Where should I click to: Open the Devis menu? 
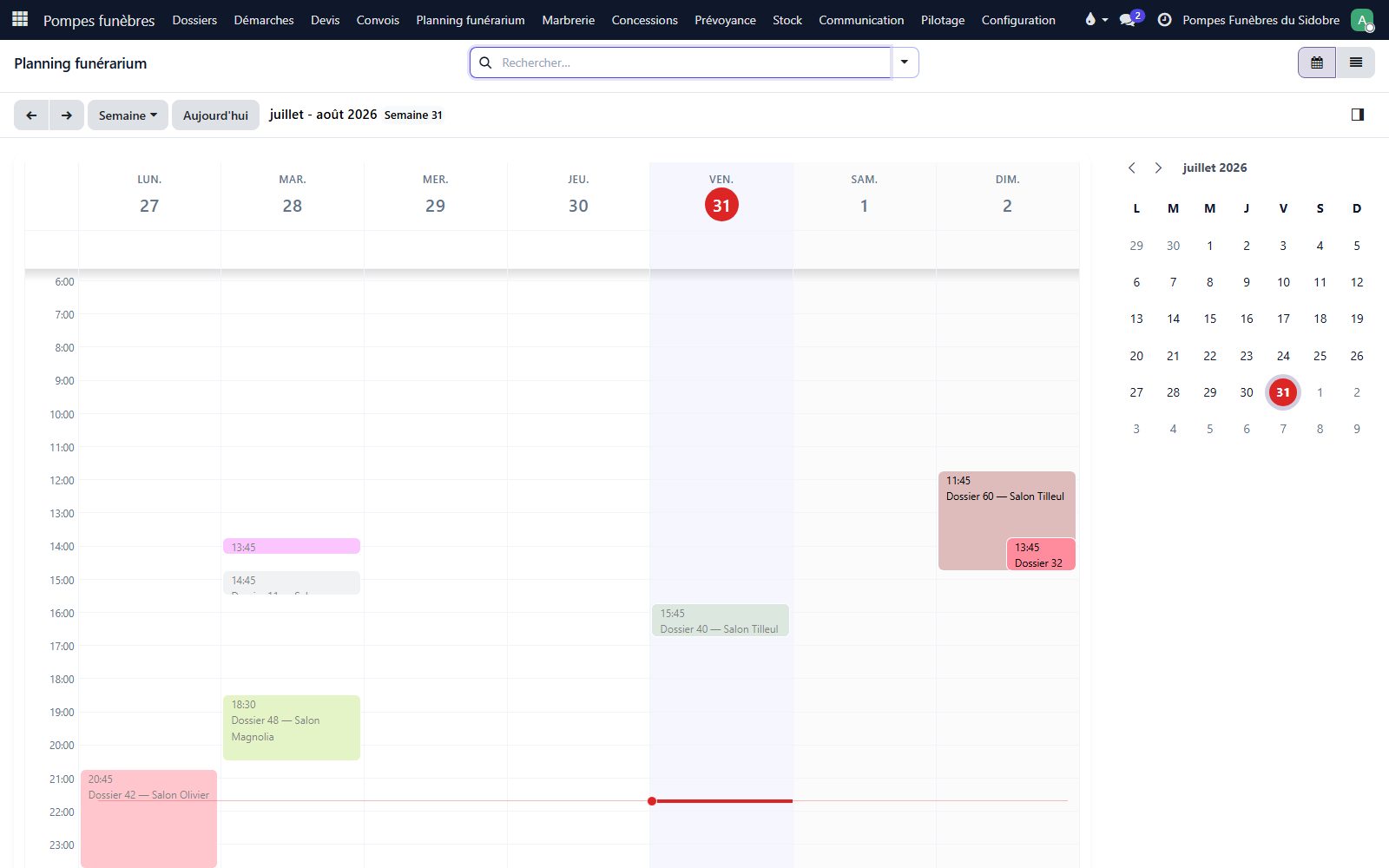[325, 19]
